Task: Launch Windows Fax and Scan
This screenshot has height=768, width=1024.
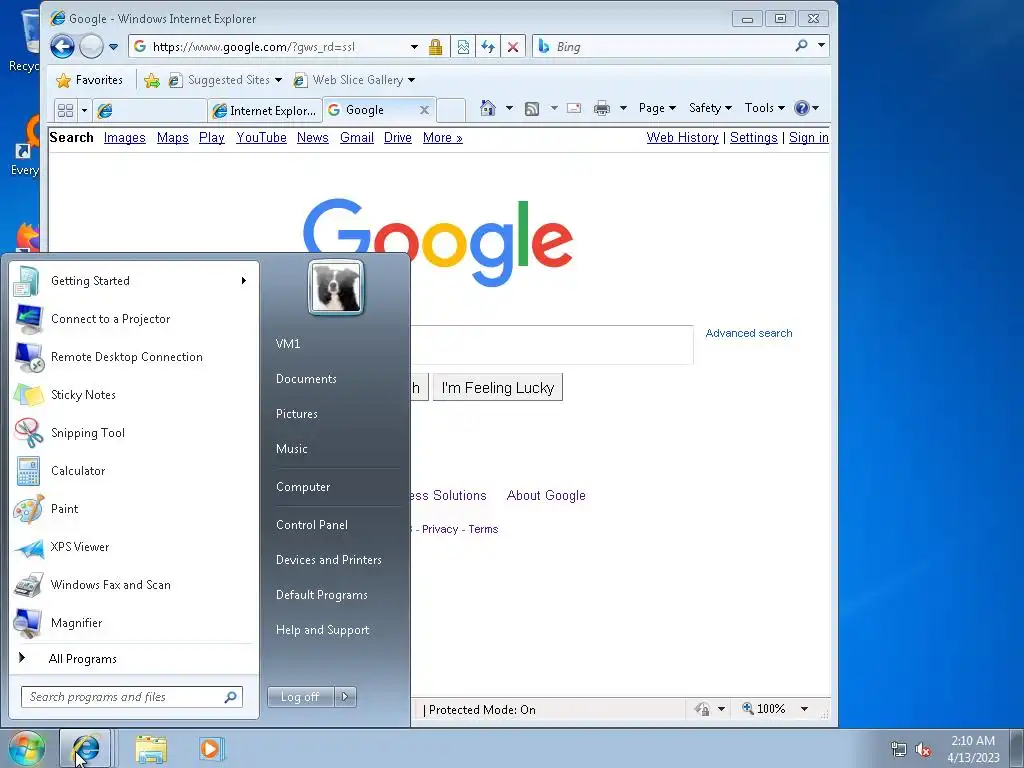Action: (134, 584)
